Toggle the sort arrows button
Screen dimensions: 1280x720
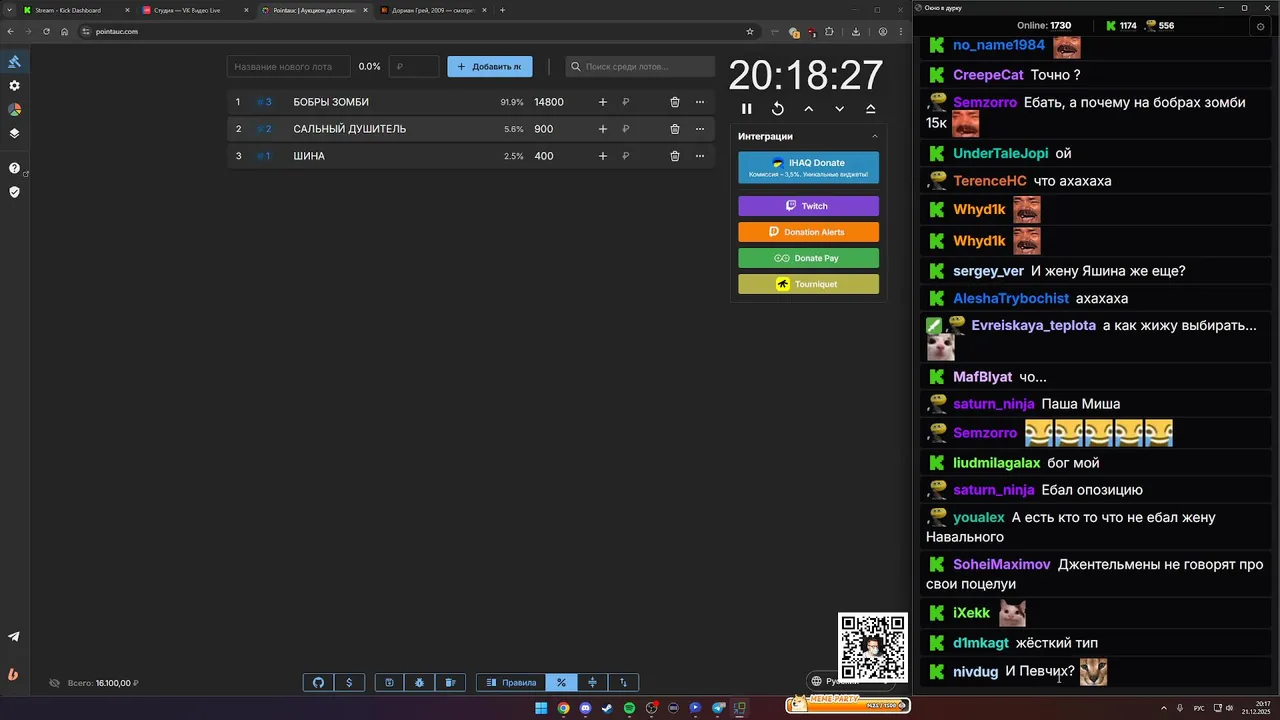pos(623,683)
